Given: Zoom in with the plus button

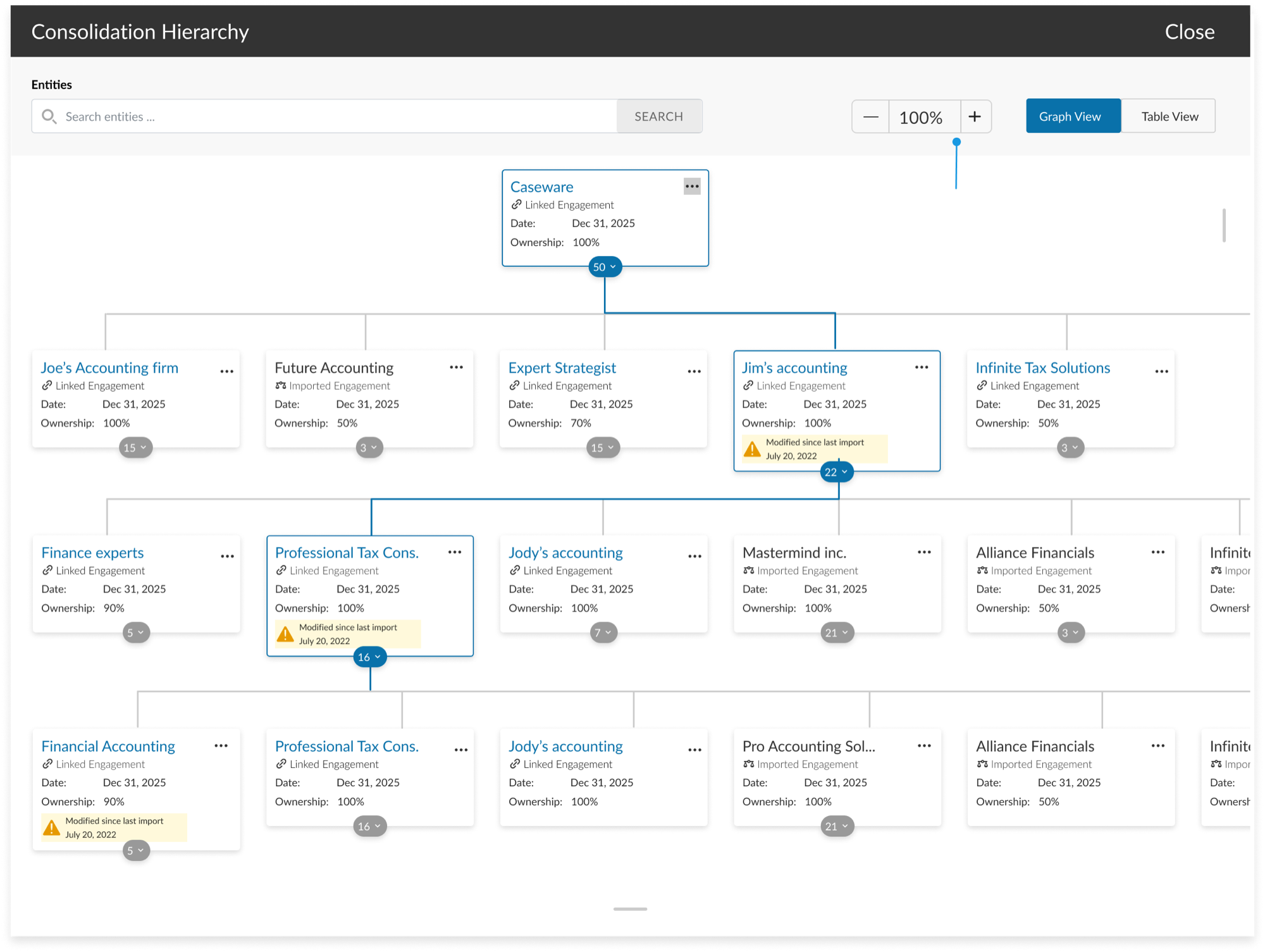Looking at the screenshot, I should point(975,116).
